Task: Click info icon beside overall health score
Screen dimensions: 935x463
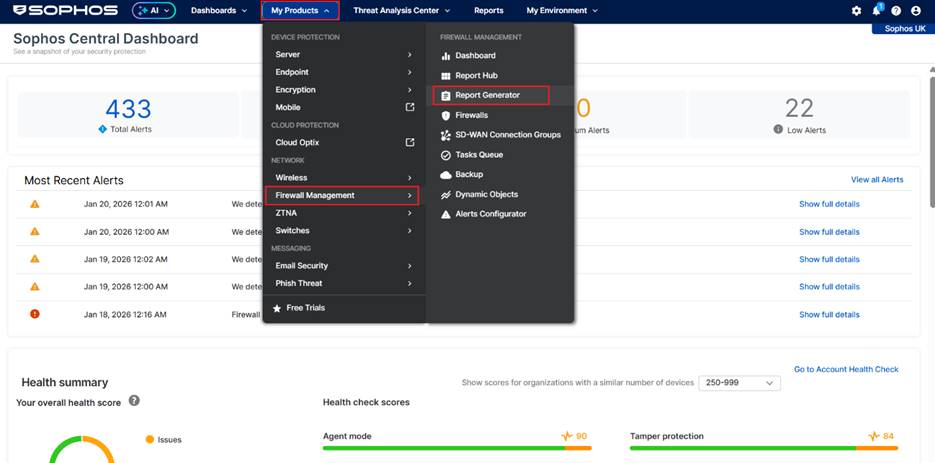Action: tap(134, 401)
